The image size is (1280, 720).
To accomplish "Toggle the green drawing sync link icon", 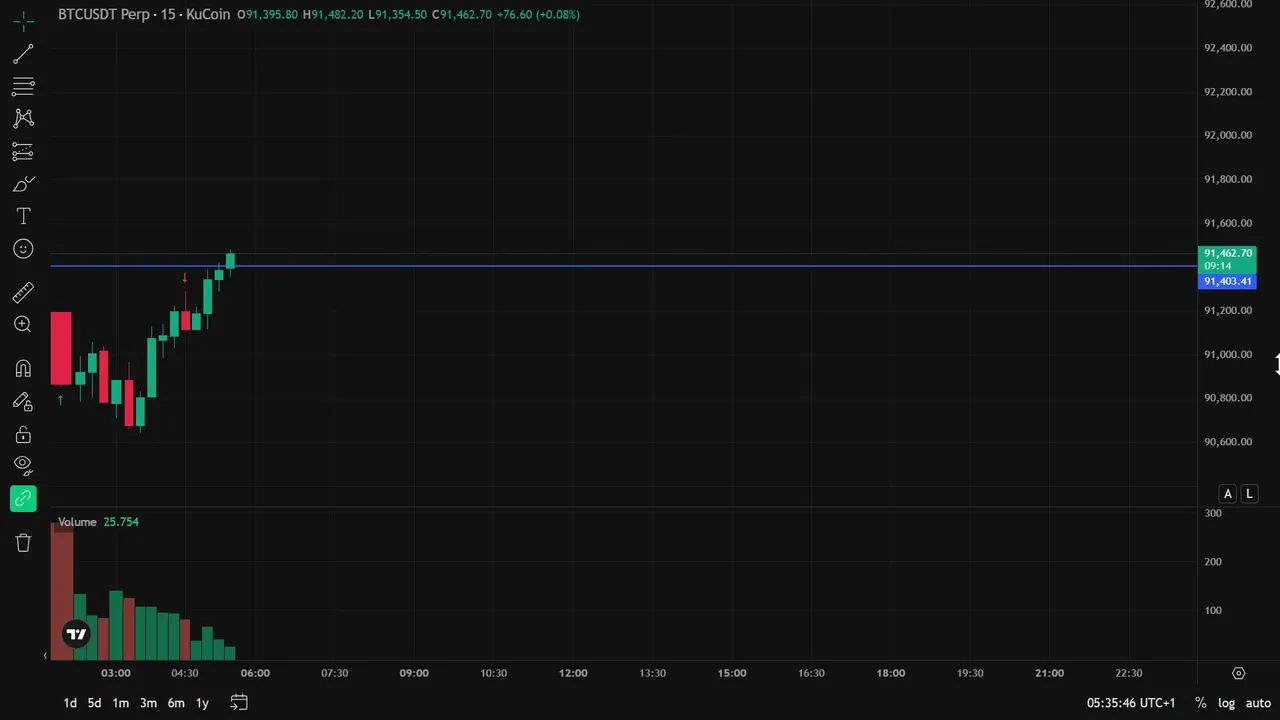I will pyautogui.click(x=24, y=498).
